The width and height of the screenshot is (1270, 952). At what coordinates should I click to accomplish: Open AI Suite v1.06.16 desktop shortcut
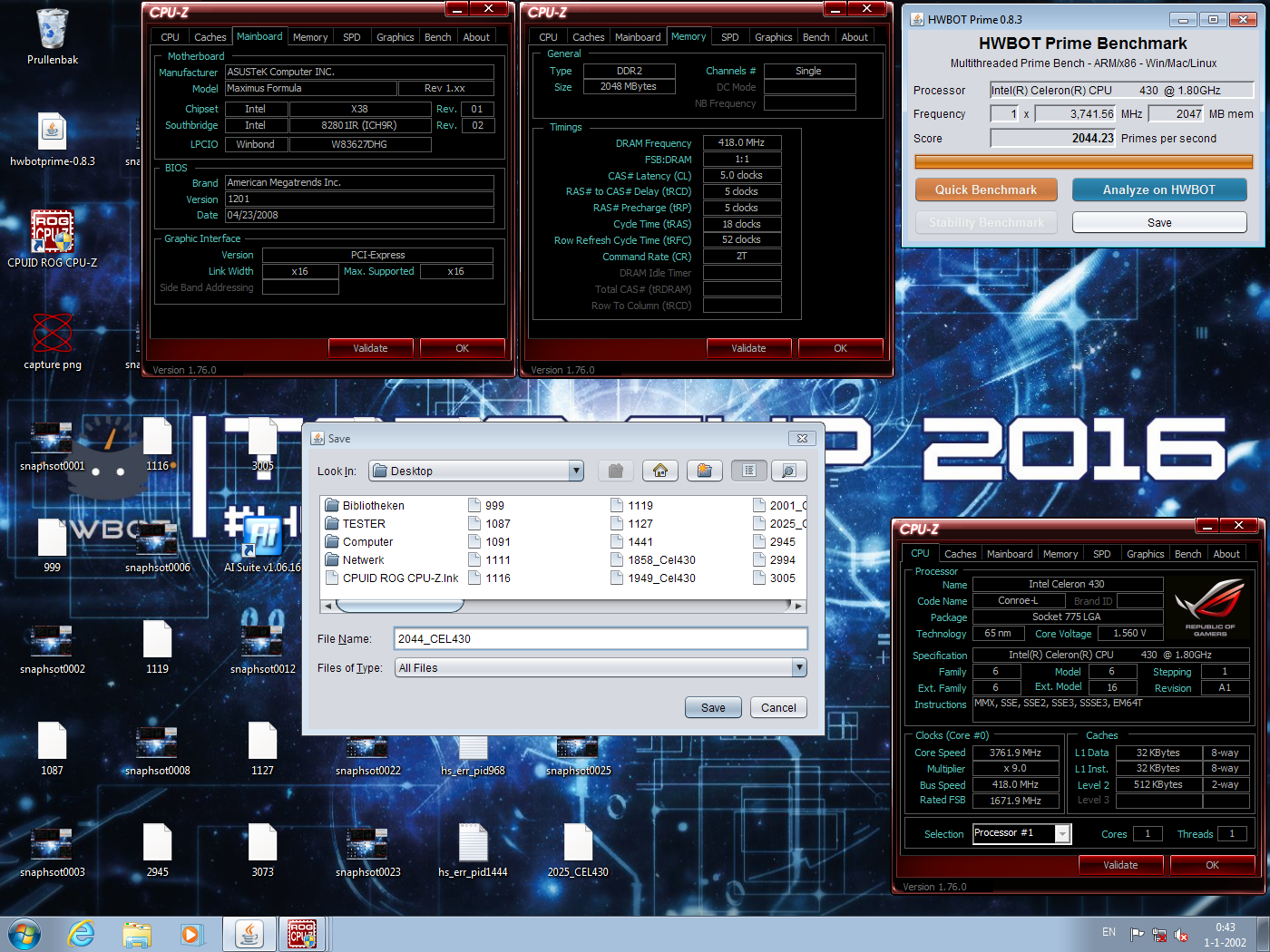pyautogui.click(x=263, y=544)
